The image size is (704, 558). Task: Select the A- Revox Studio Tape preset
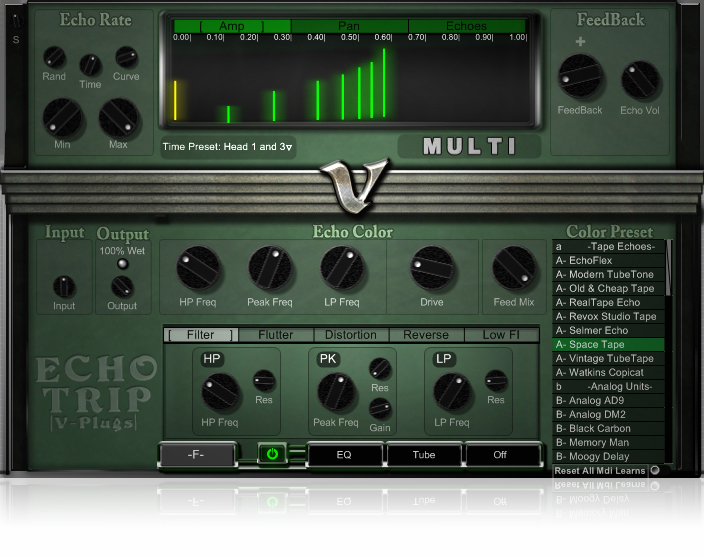608,316
